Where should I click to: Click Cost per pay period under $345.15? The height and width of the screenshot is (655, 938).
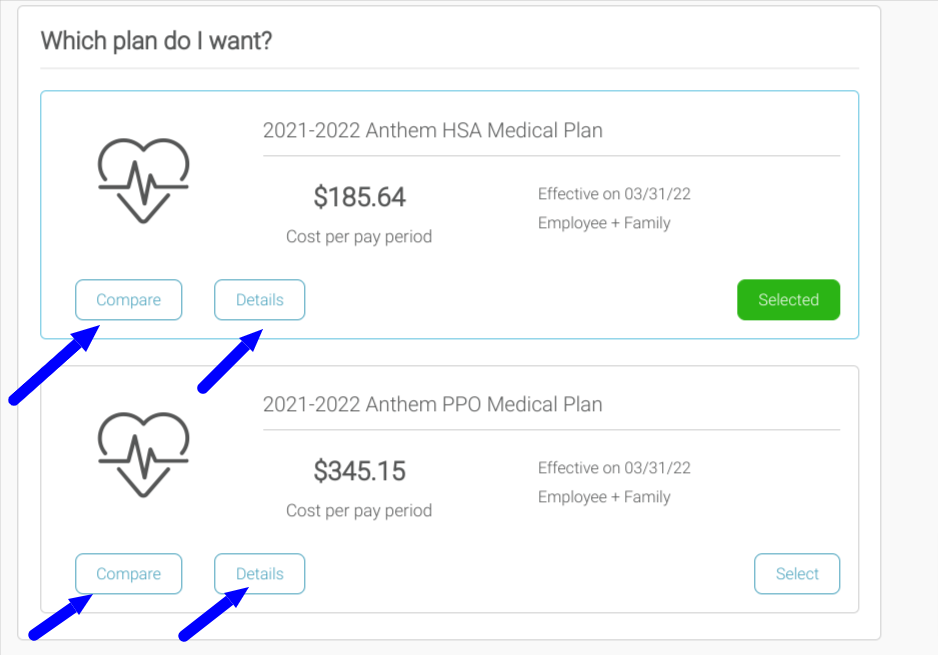click(x=359, y=511)
